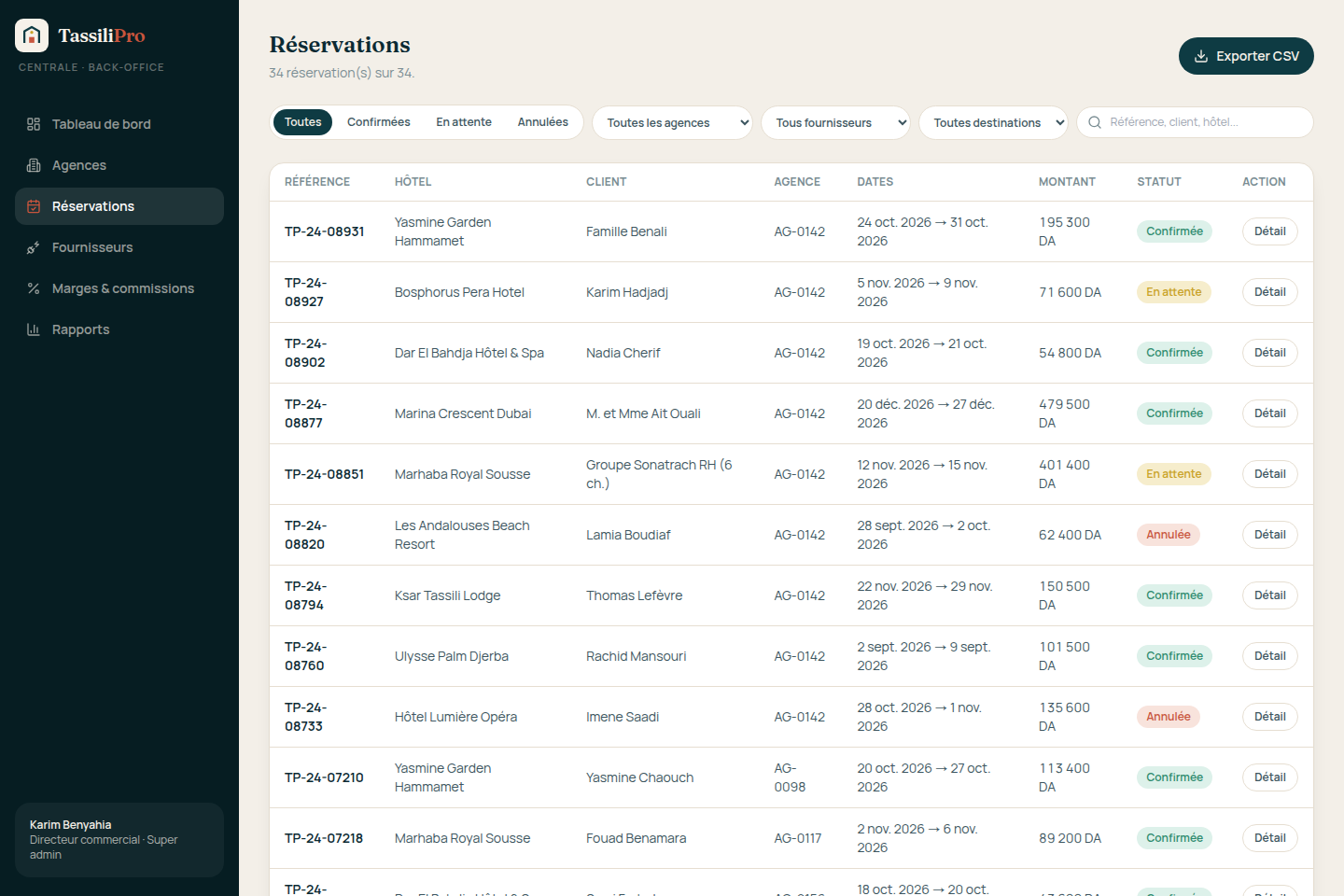
Task: Open the Fournisseurs sidebar section
Action: coord(119,247)
